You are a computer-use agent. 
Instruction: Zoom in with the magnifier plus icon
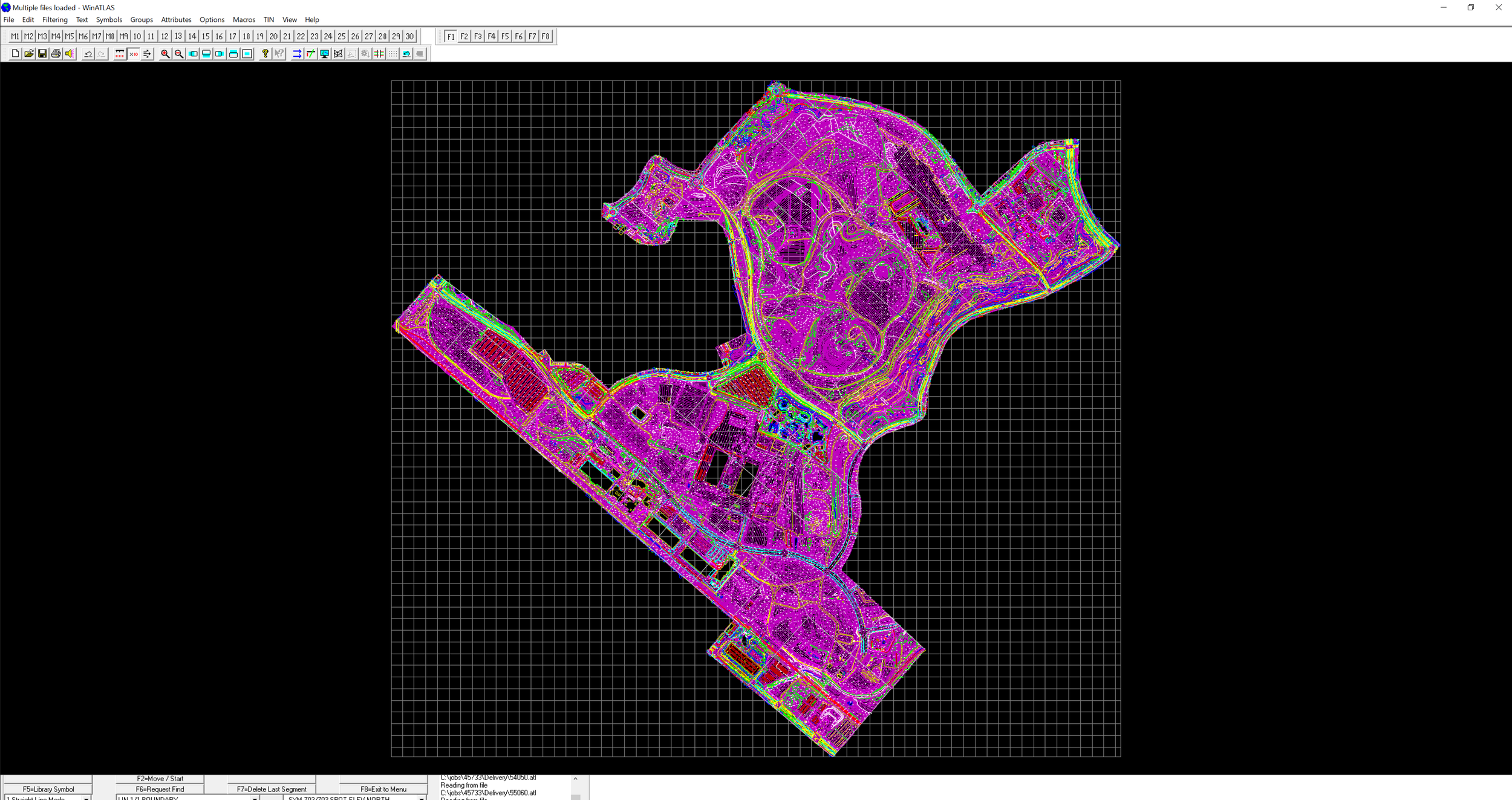tap(165, 54)
